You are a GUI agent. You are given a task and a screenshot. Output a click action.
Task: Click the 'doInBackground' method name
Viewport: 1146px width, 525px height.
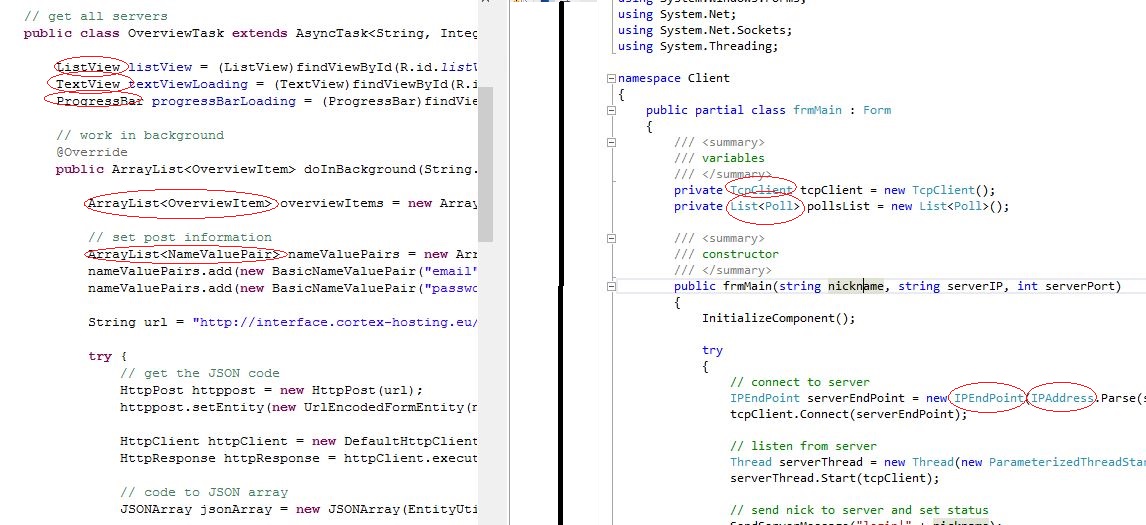pyautogui.click(x=358, y=169)
